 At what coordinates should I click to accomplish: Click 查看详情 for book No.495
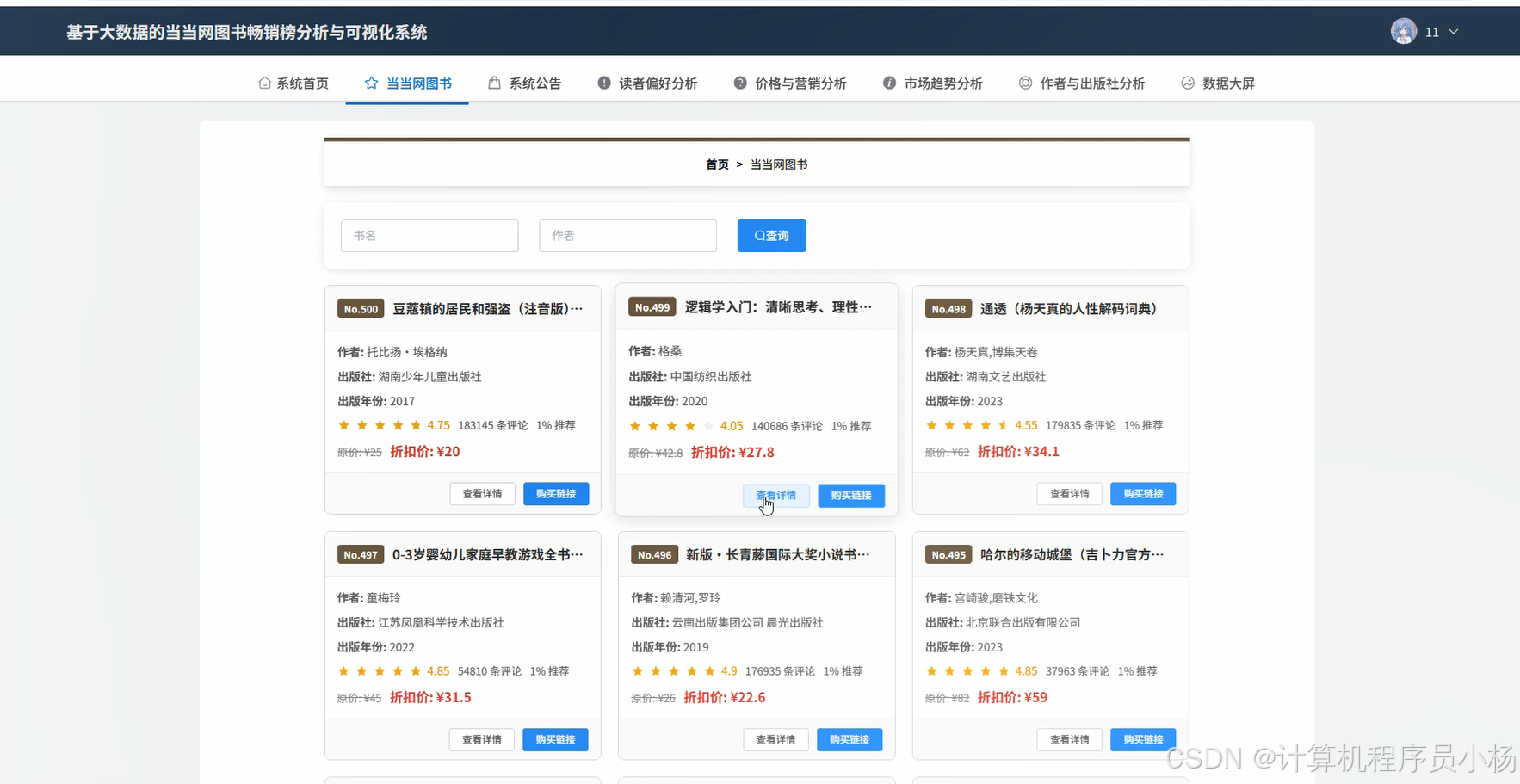click(1070, 740)
